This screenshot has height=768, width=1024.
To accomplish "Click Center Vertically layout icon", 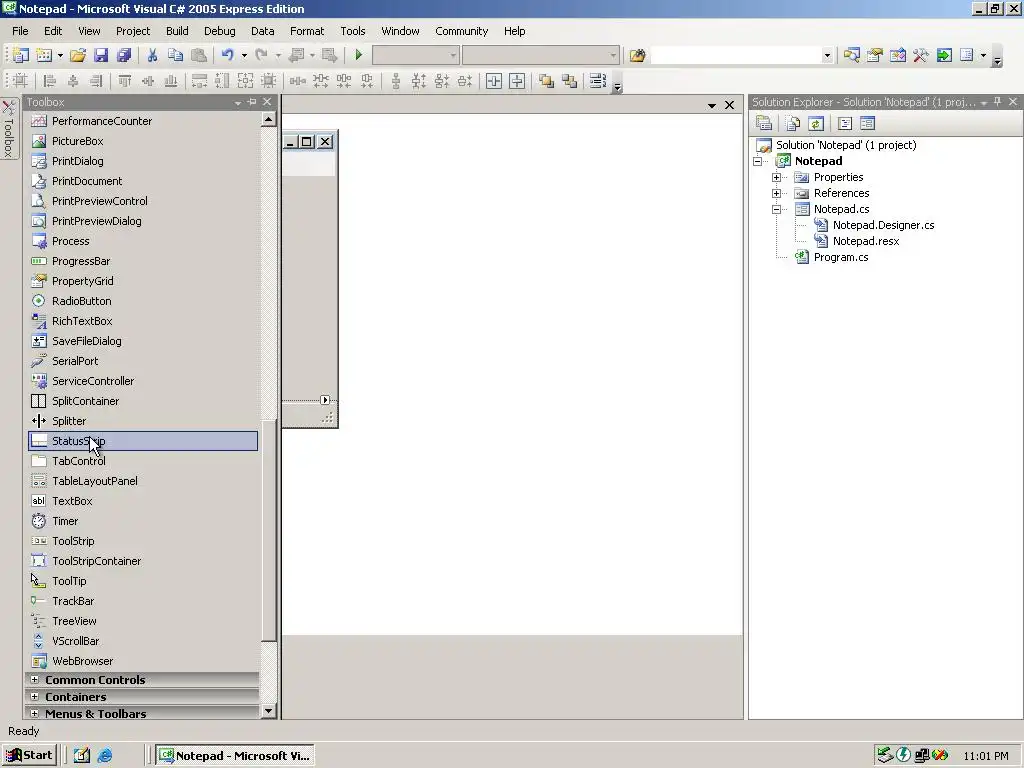I will [x=517, y=81].
